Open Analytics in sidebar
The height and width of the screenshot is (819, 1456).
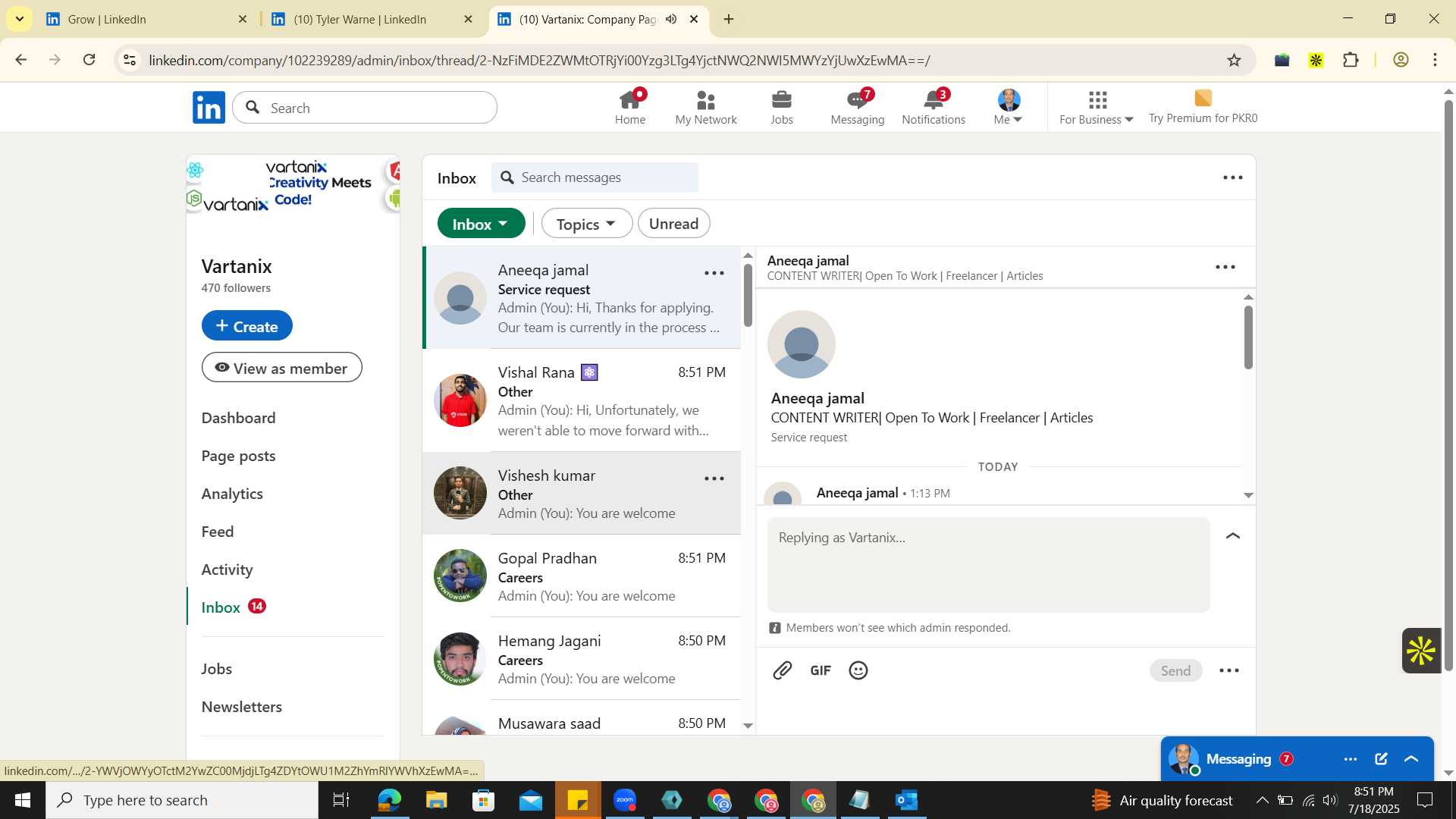coord(233,494)
